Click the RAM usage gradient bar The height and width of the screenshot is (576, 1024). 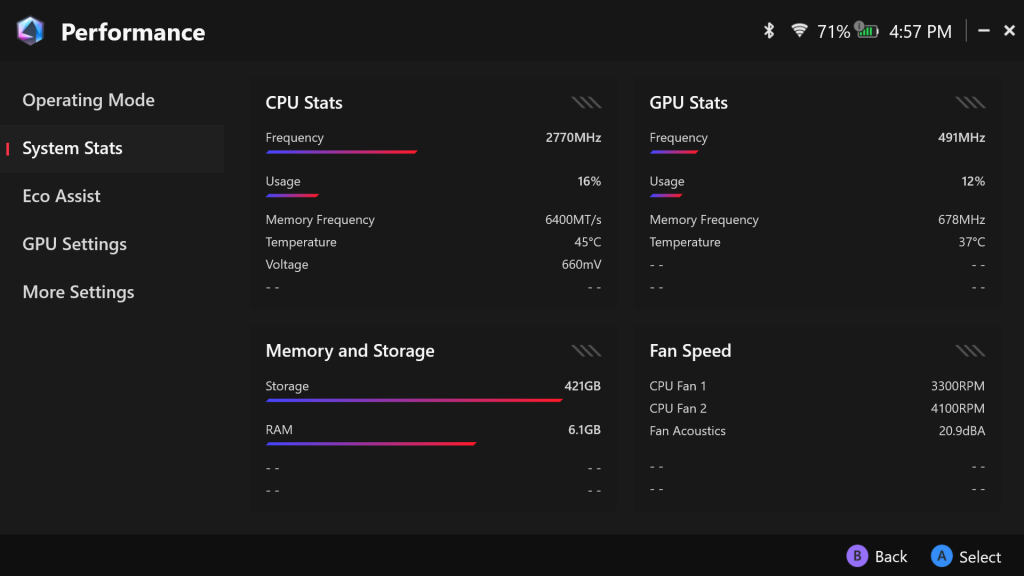point(371,443)
